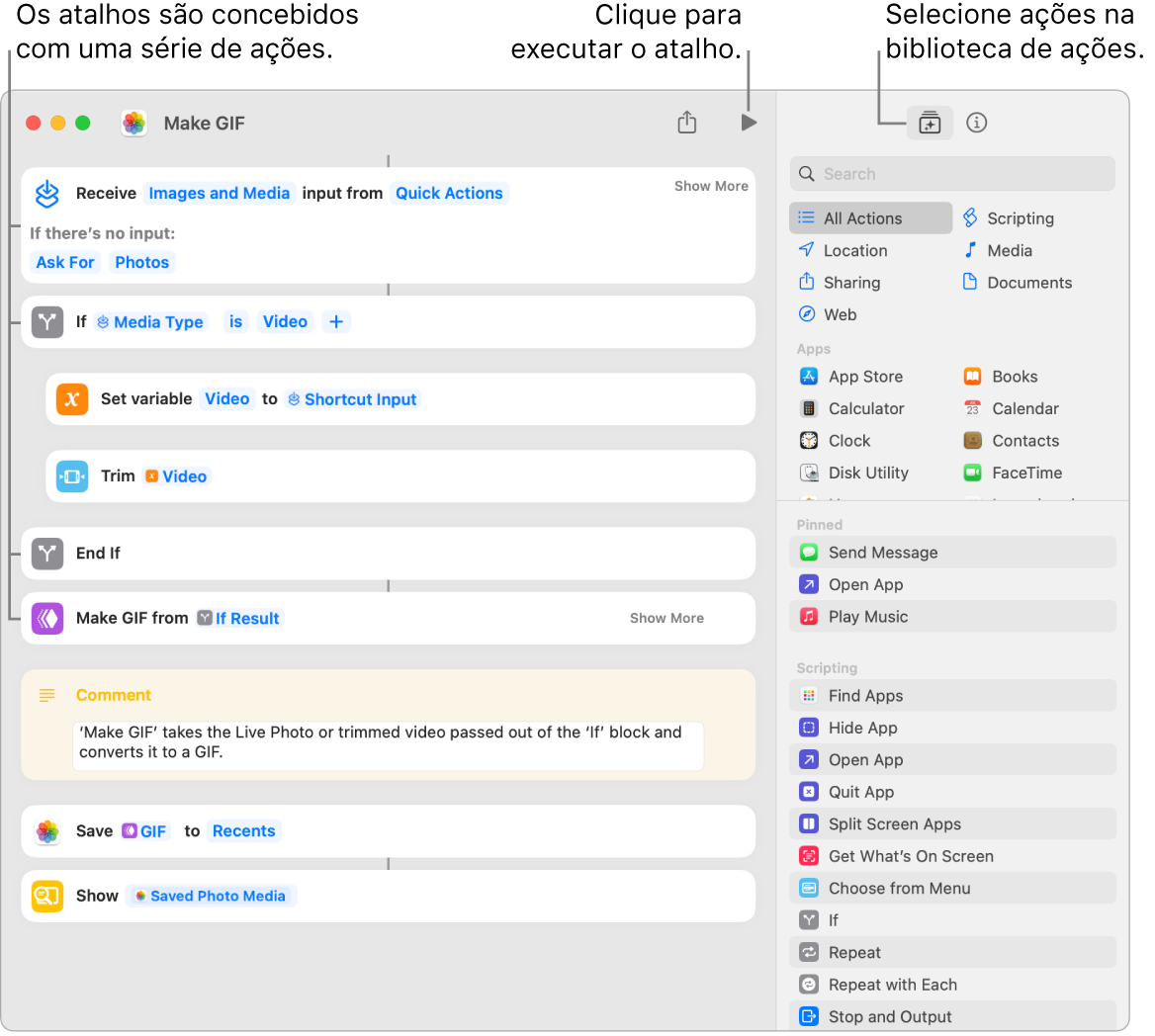This screenshot has width=1155, height=1036.
Task: Add Get What's On Screen action
Action: [x=952, y=856]
